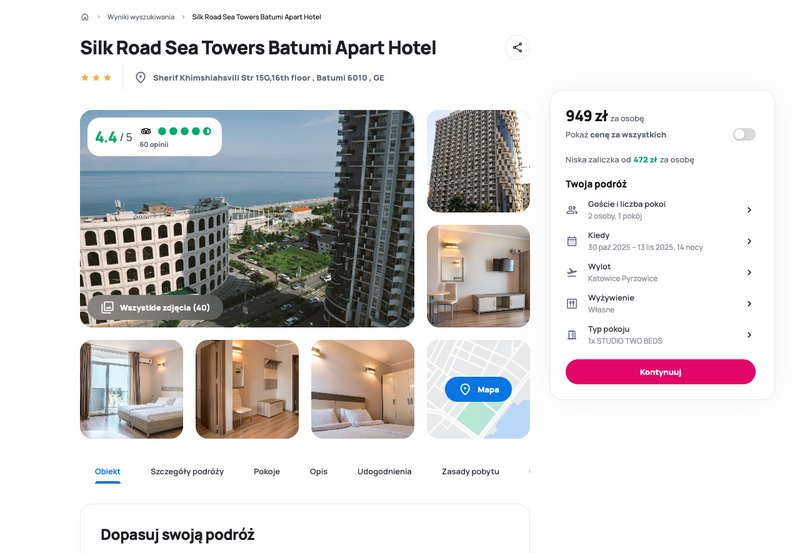Click the calendar icon beside Kiedy

click(x=572, y=241)
